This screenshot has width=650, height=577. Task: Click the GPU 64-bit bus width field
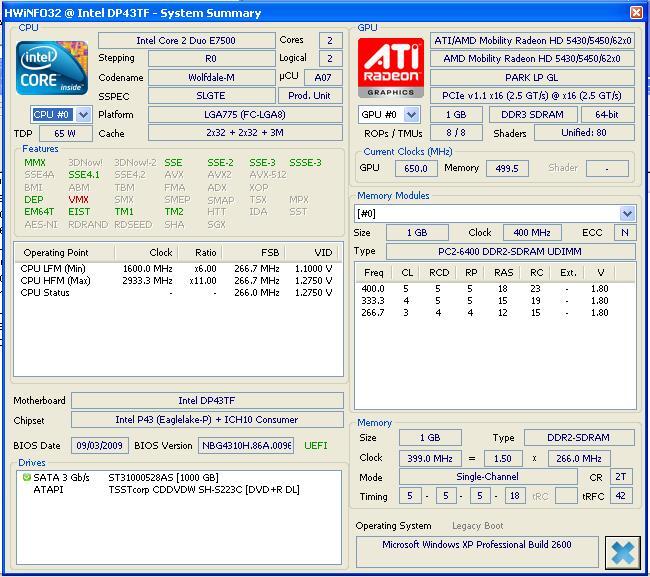607,114
